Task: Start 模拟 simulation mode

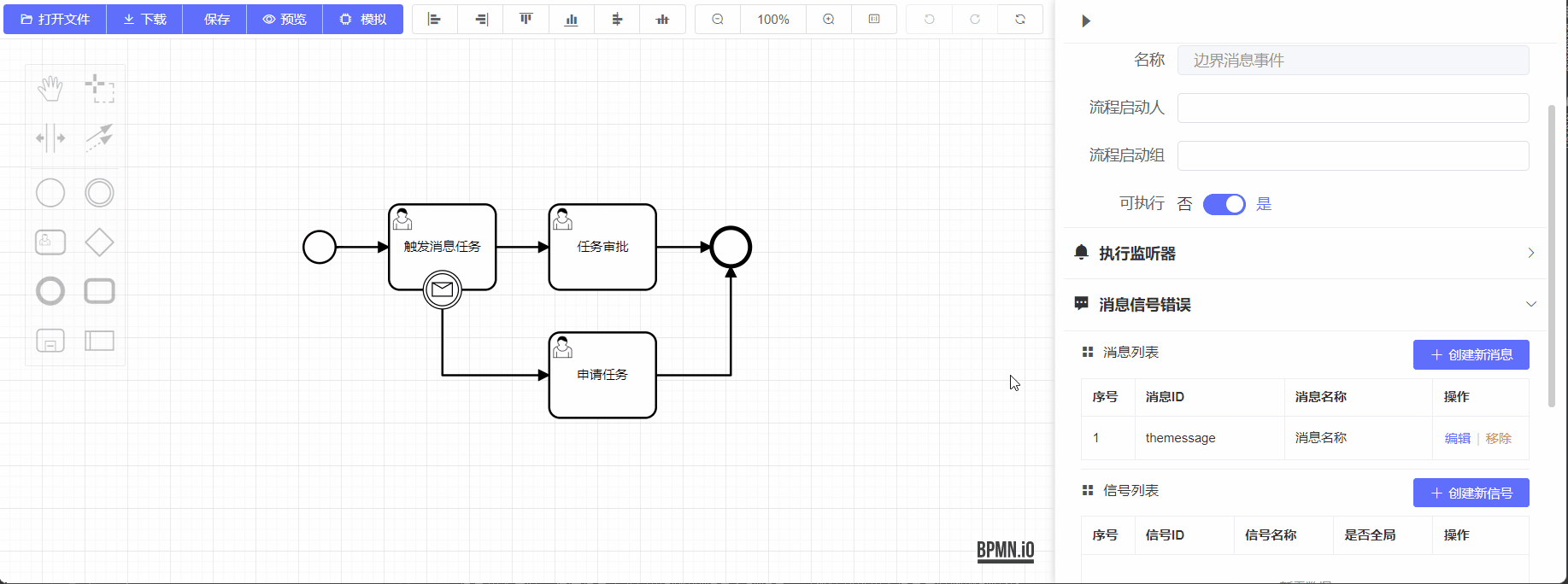Action: 363,19
